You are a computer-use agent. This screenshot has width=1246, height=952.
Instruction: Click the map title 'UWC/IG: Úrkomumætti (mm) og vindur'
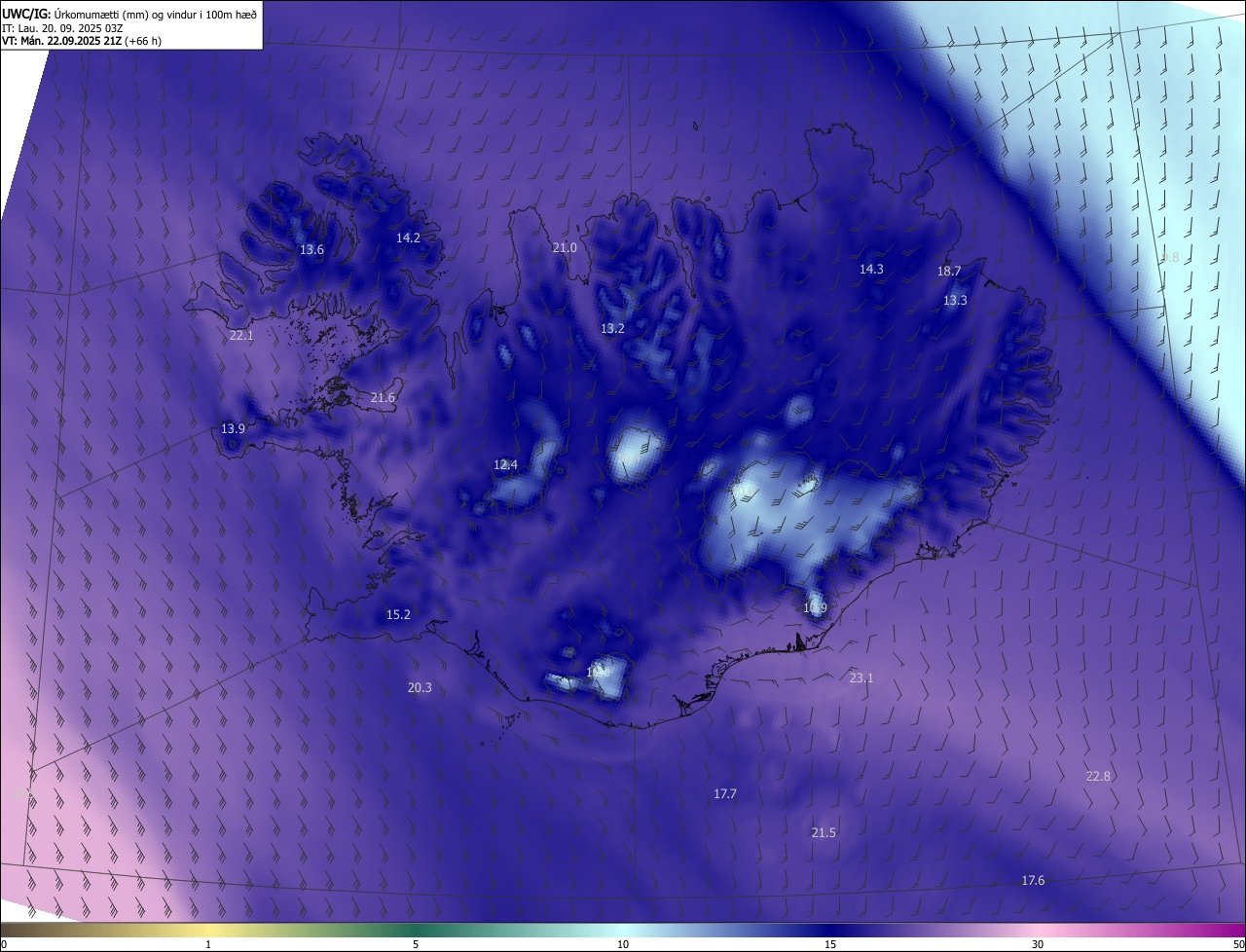pos(129,13)
